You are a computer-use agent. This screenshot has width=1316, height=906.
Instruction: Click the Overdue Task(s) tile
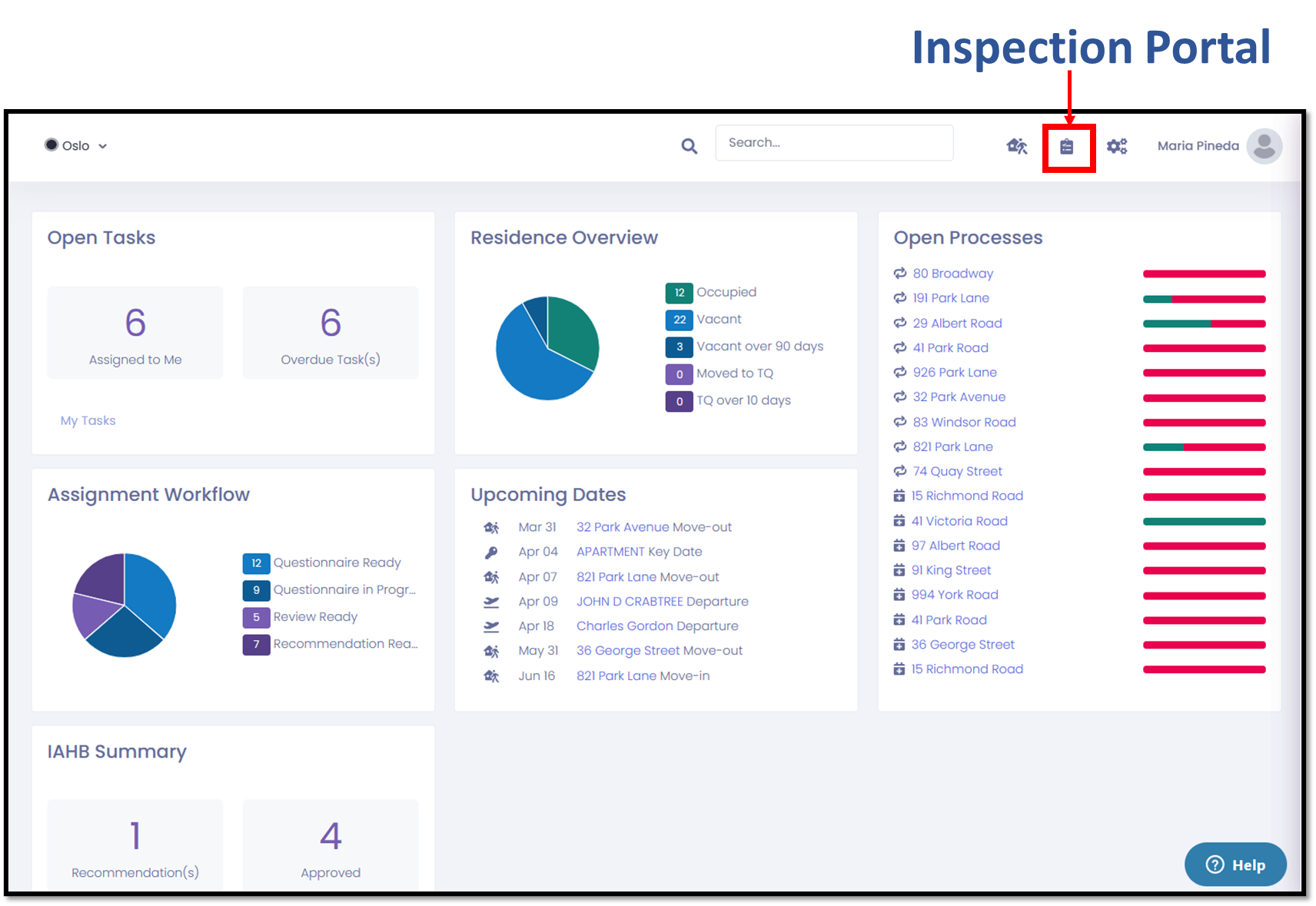click(x=331, y=333)
